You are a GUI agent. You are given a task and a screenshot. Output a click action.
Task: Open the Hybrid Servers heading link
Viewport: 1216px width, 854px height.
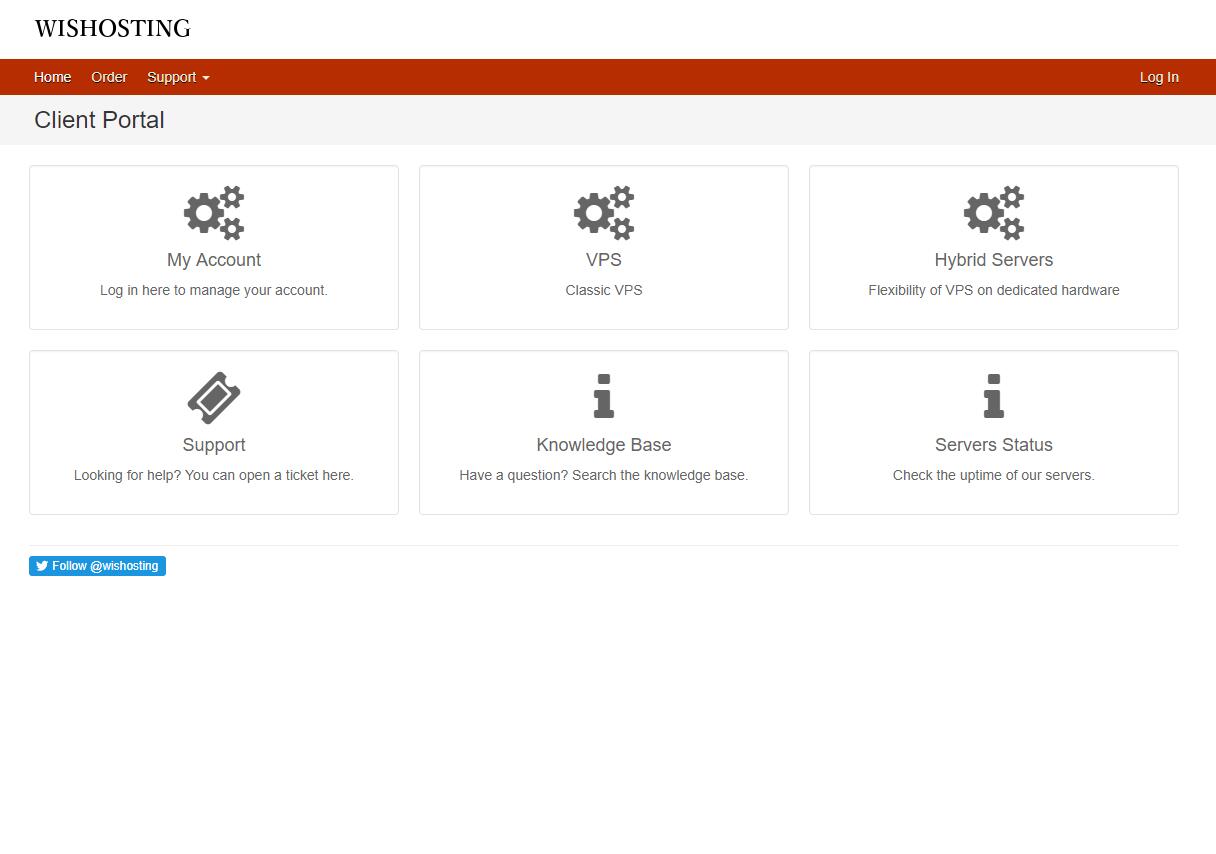coord(994,260)
